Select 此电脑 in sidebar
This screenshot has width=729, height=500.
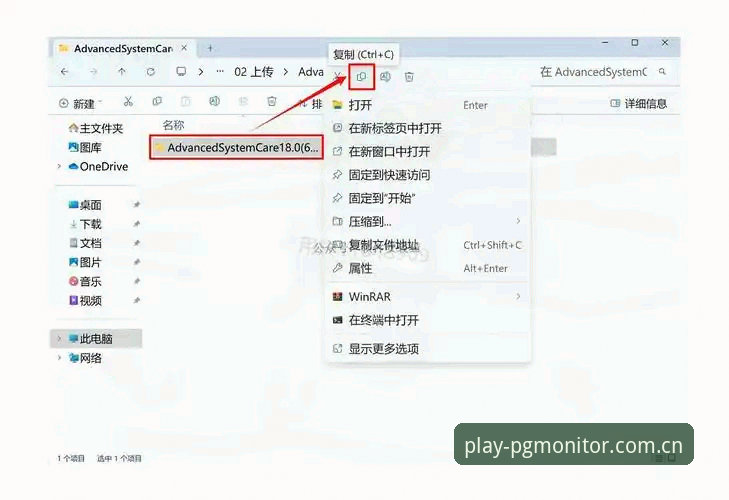(96, 339)
